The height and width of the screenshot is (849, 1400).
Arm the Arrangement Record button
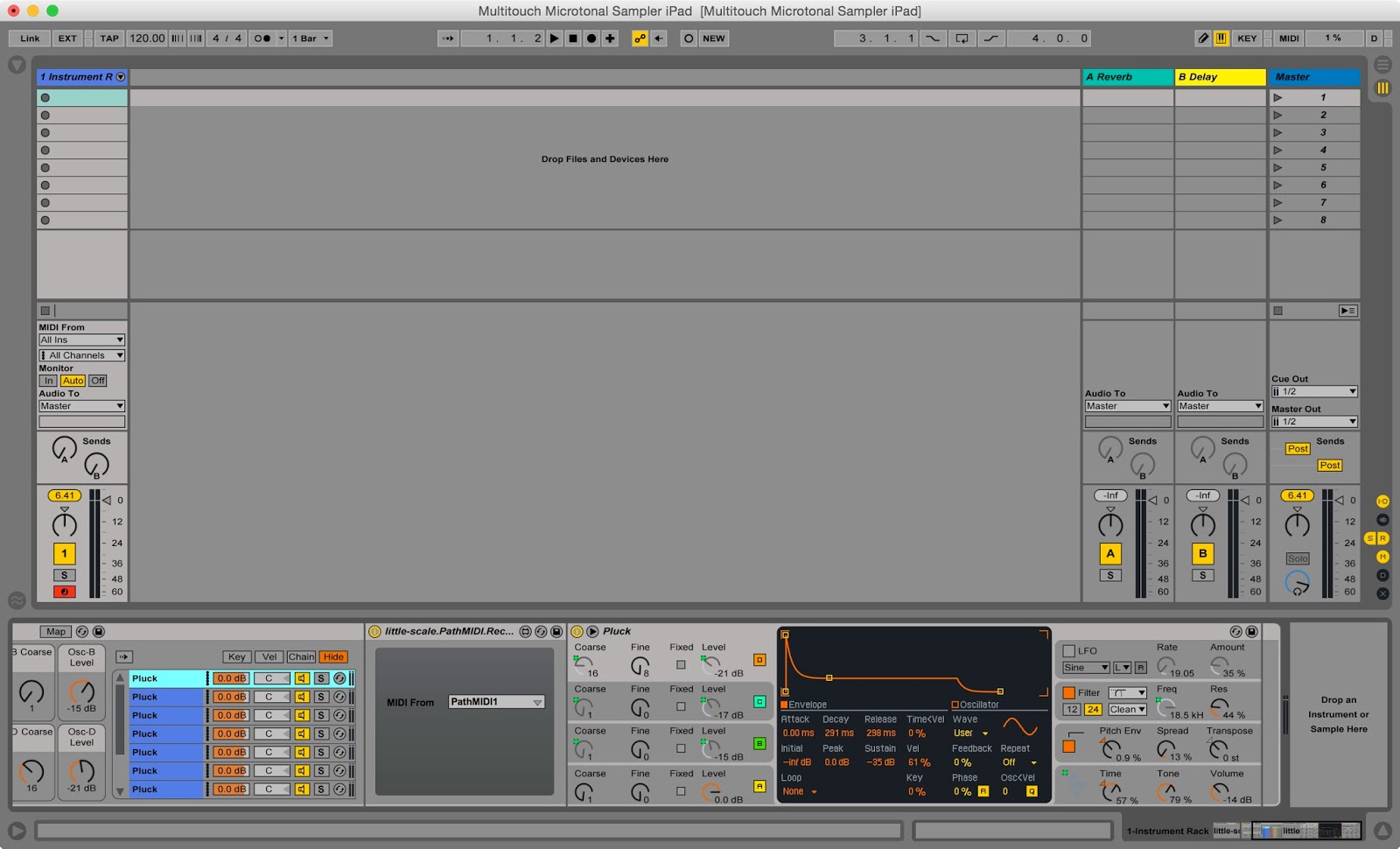[x=591, y=39]
